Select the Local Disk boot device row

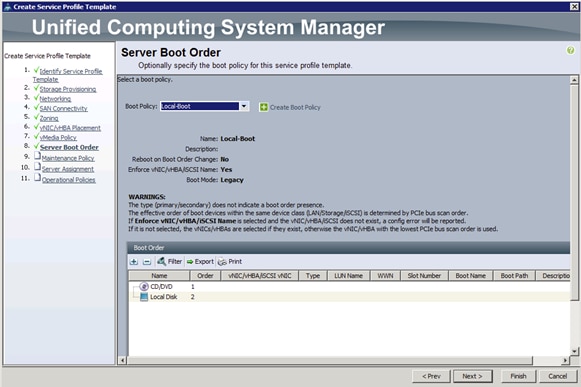tap(349, 297)
